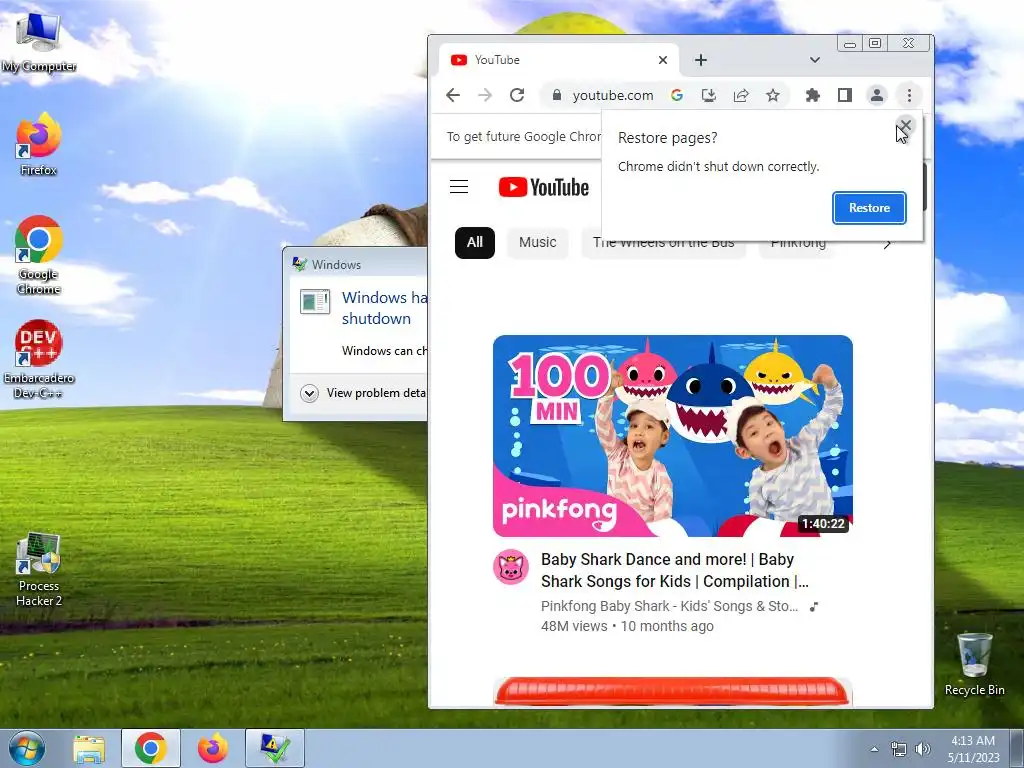This screenshot has width=1024, height=768.
Task: Open the Chrome three-dot menu
Action: (909, 95)
